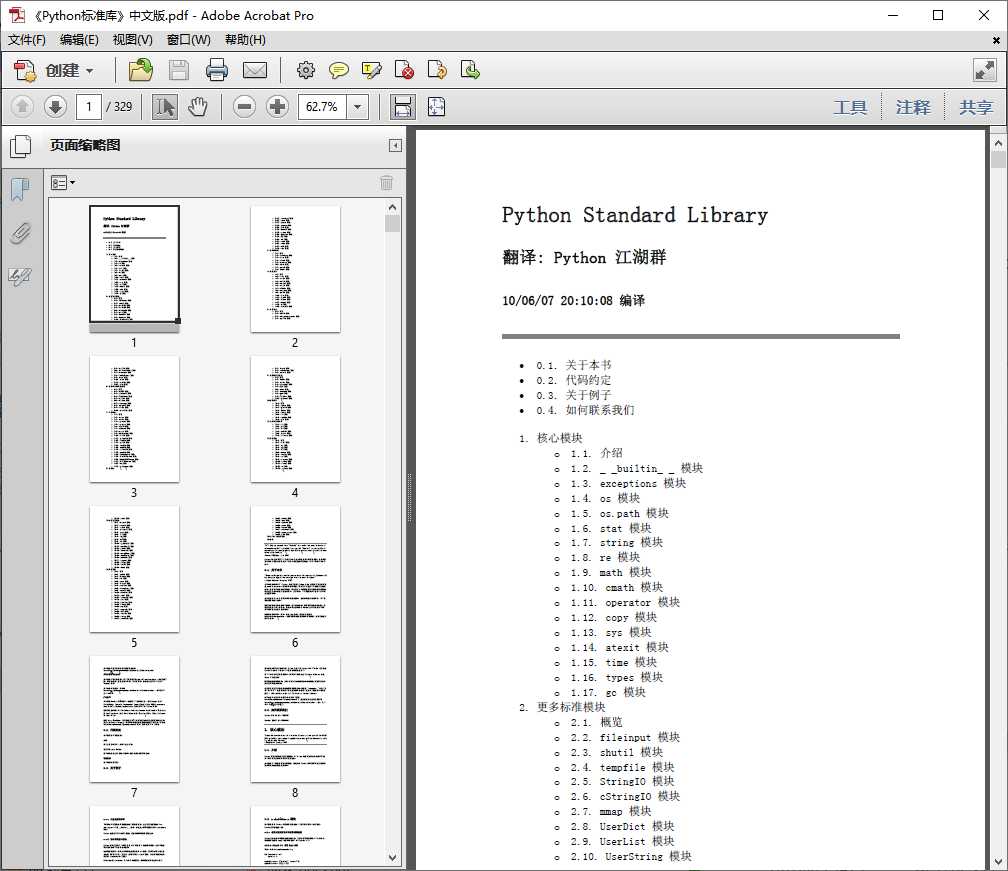Select page 6 thumbnail
Image resolution: width=1008 pixels, height=871 pixels.
click(295, 569)
